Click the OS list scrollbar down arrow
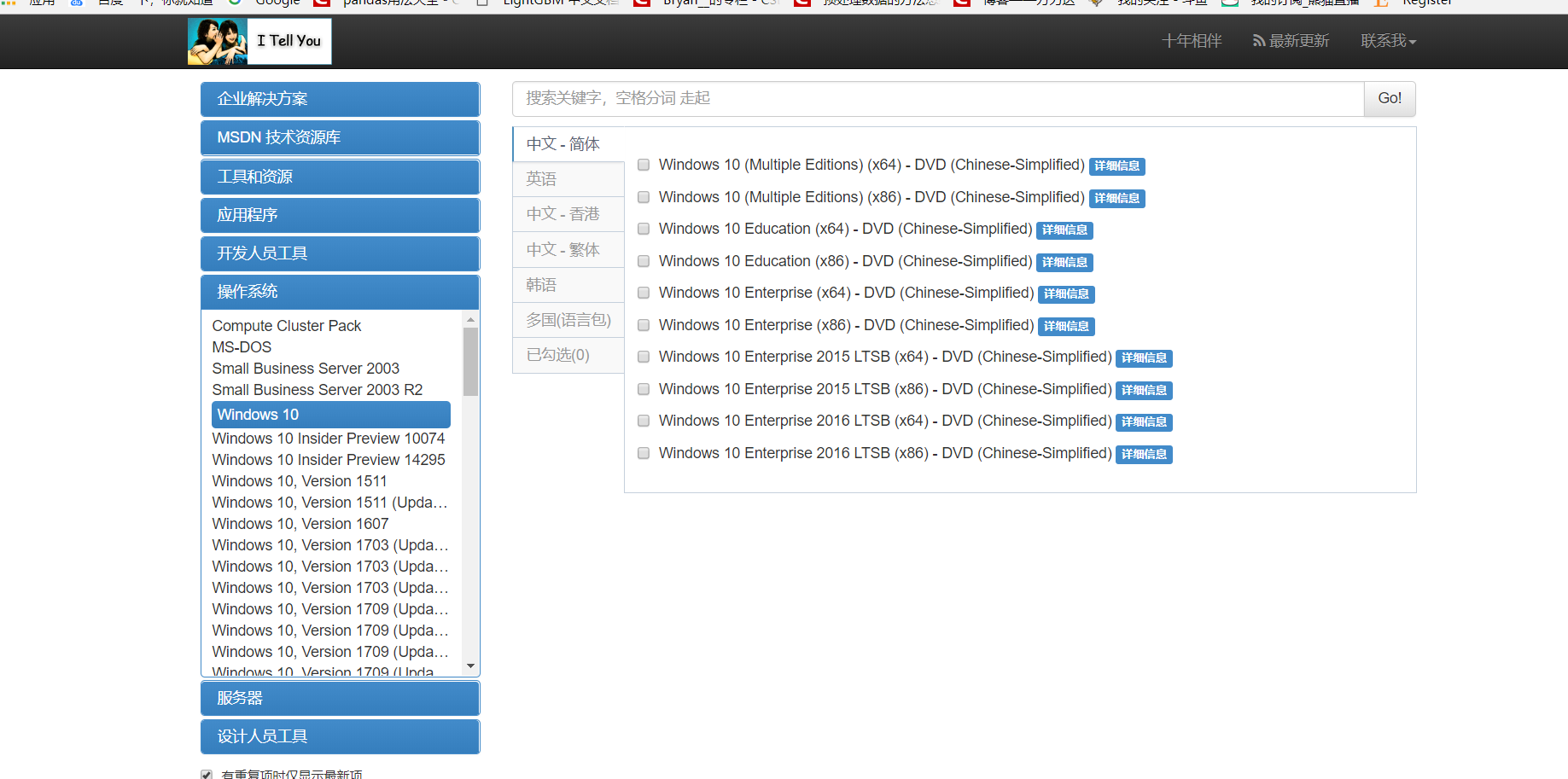Screen dimensions: 1568x779 [470, 666]
